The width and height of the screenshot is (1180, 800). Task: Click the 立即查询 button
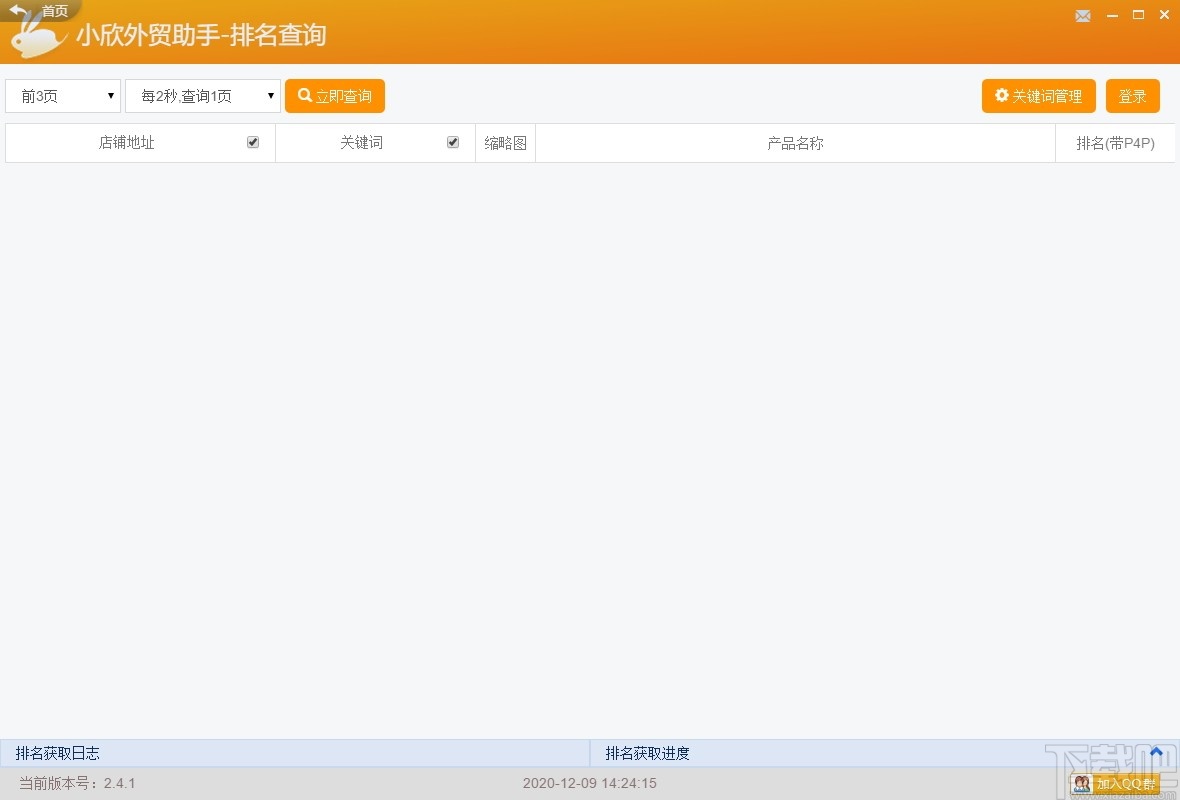(x=335, y=96)
